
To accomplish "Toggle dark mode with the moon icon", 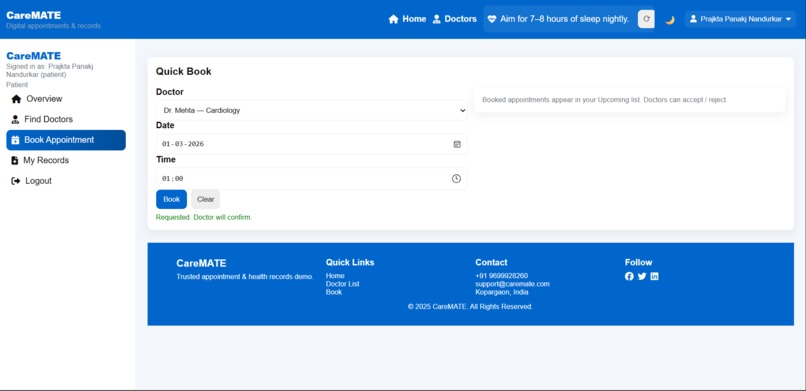I will click(x=670, y=20).
